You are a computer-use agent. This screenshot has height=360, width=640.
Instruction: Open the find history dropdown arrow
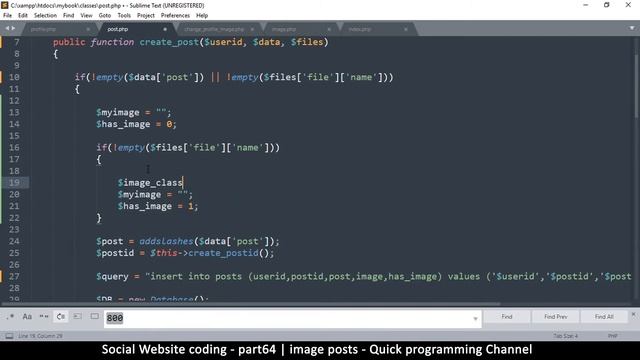476,319
